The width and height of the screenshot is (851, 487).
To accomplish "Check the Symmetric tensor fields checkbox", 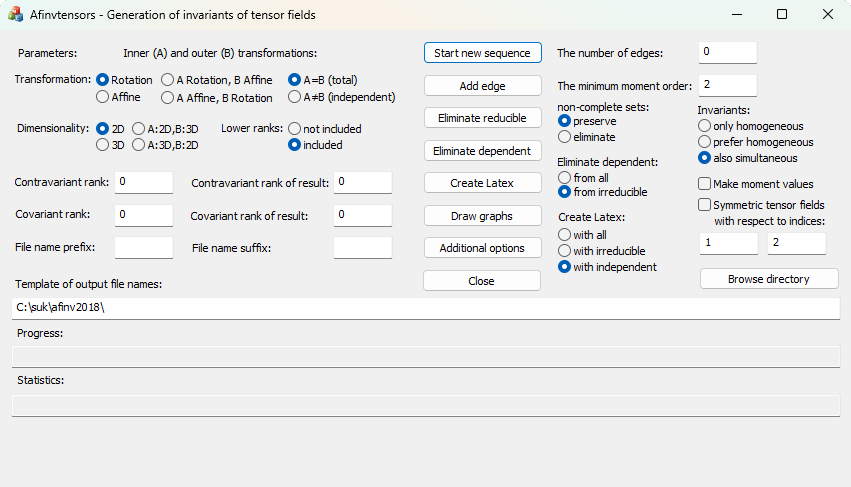I will pos(705,205).
